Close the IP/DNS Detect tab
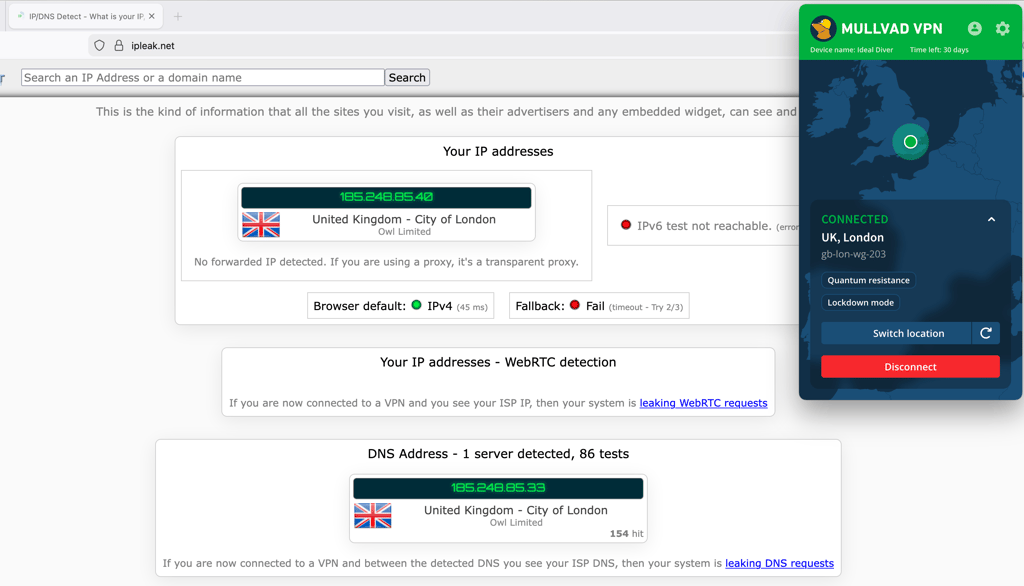Image resolution: width=1024 pixels, height=586 pixels. click(x=152, y=16)
